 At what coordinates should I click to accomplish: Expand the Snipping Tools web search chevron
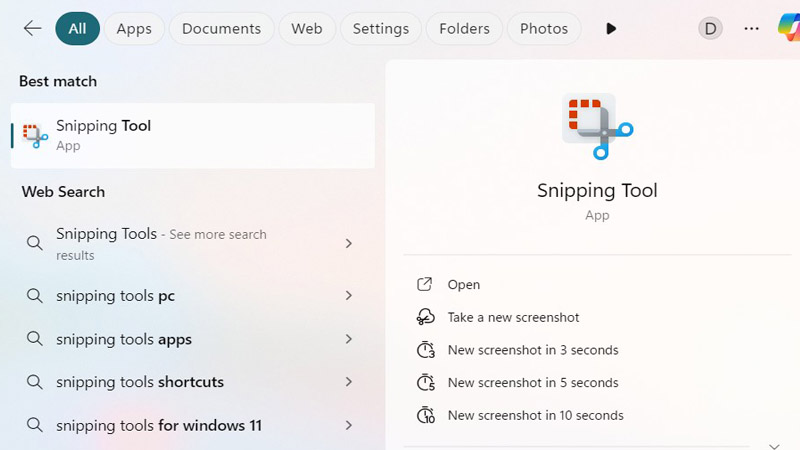[349, 243]
